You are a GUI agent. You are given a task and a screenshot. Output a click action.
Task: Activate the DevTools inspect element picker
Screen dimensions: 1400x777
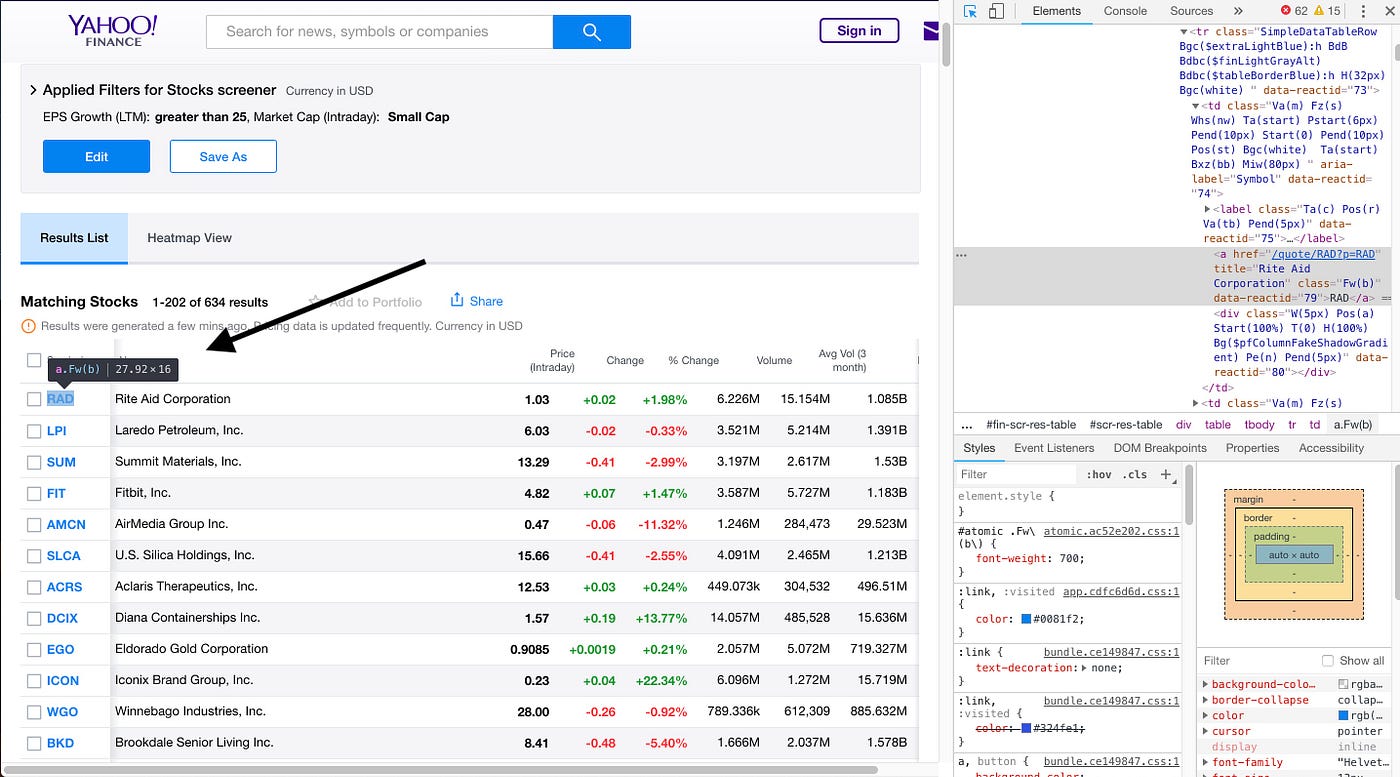(971, 11)
